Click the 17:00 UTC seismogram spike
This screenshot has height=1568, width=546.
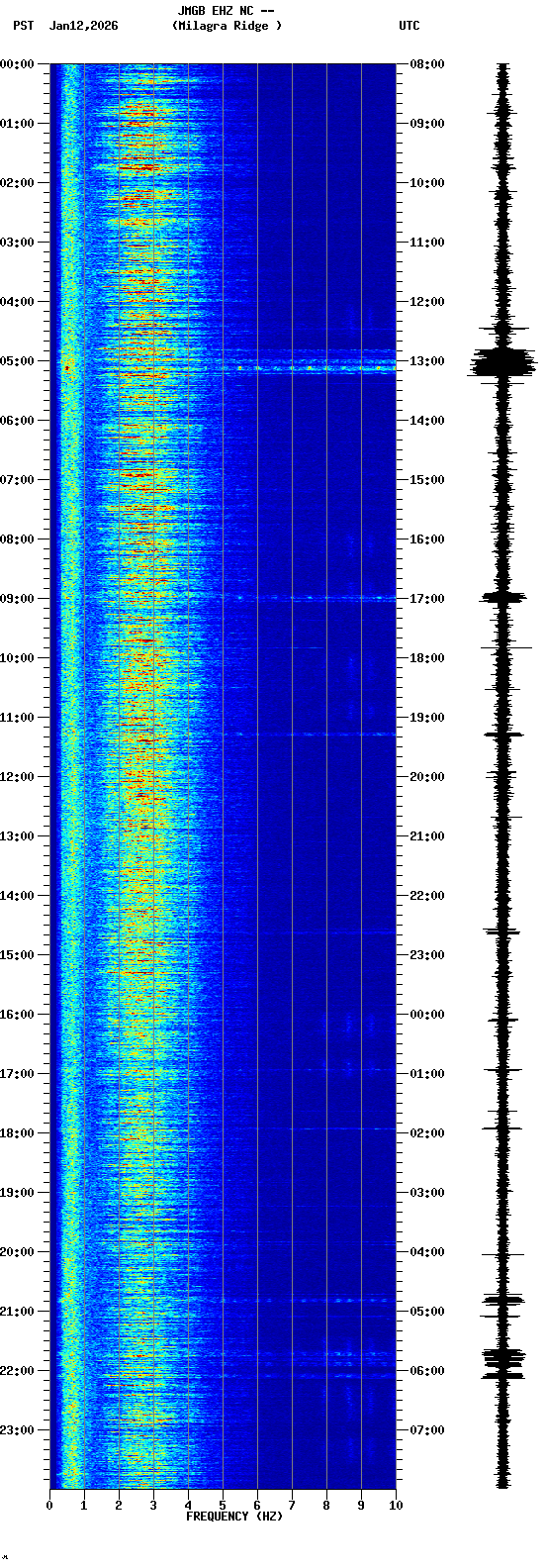504,597
